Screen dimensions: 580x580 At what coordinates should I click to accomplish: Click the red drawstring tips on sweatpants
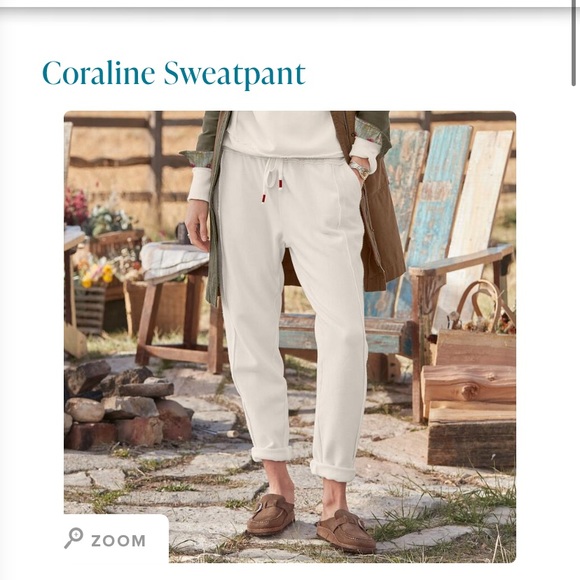point(273,192)
